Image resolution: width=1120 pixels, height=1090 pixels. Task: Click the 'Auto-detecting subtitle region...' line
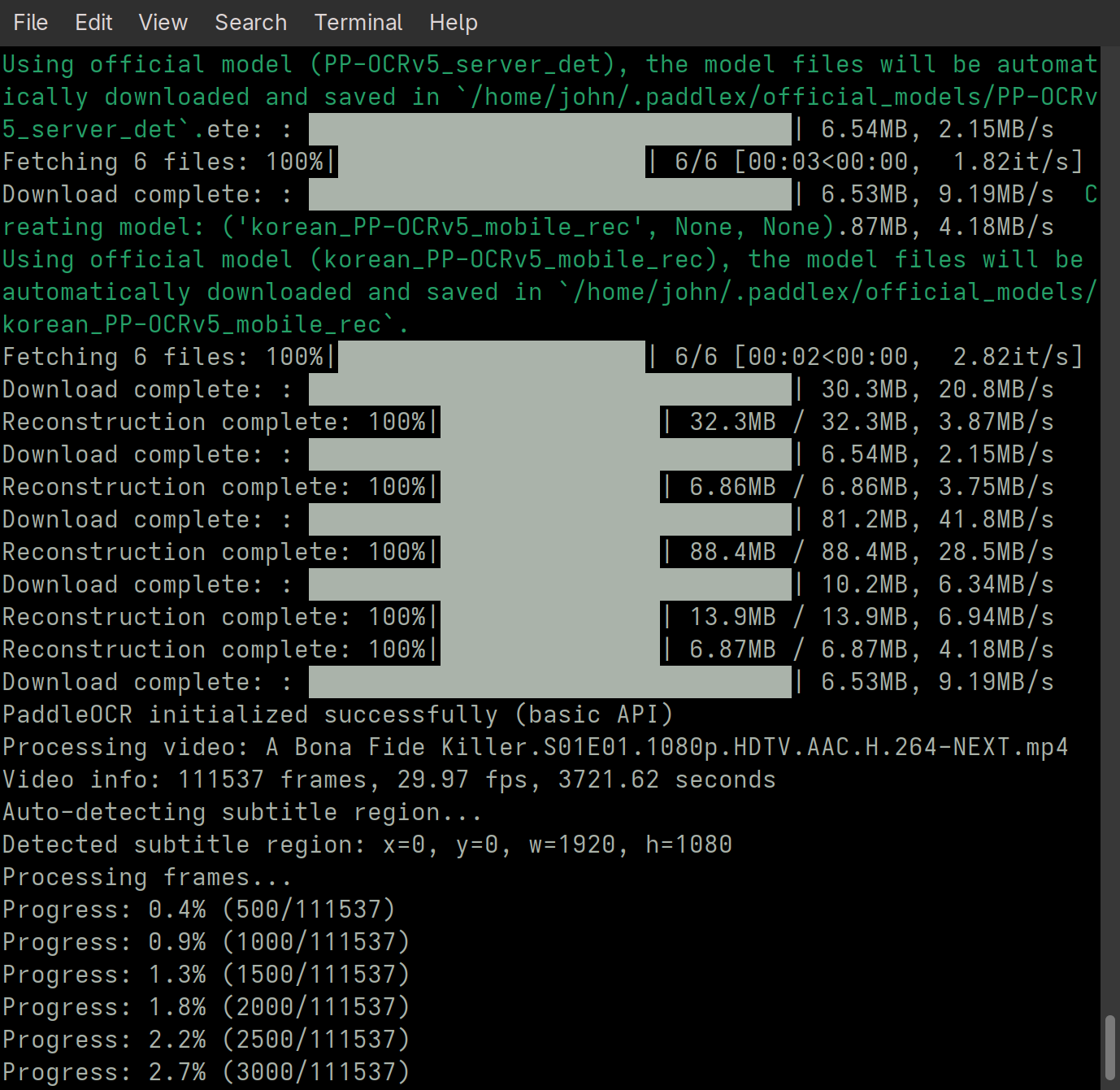pyautogui.click(x=243, y=812)
